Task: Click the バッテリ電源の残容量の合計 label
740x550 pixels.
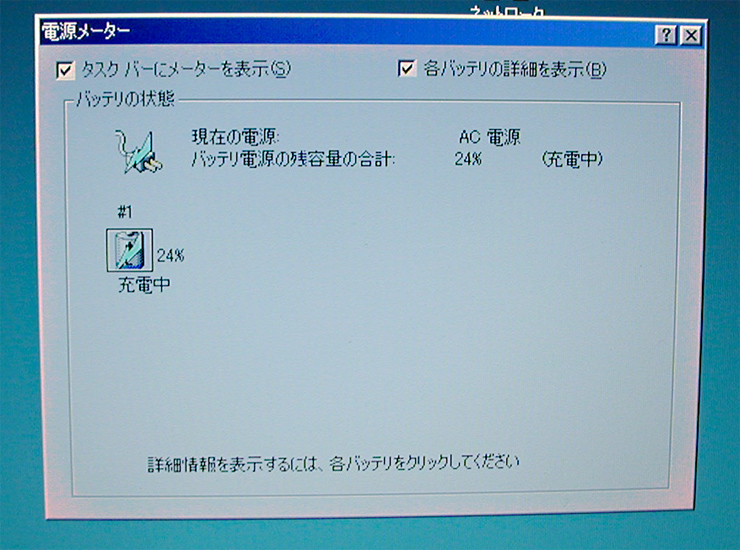Action: coord(293,159)
